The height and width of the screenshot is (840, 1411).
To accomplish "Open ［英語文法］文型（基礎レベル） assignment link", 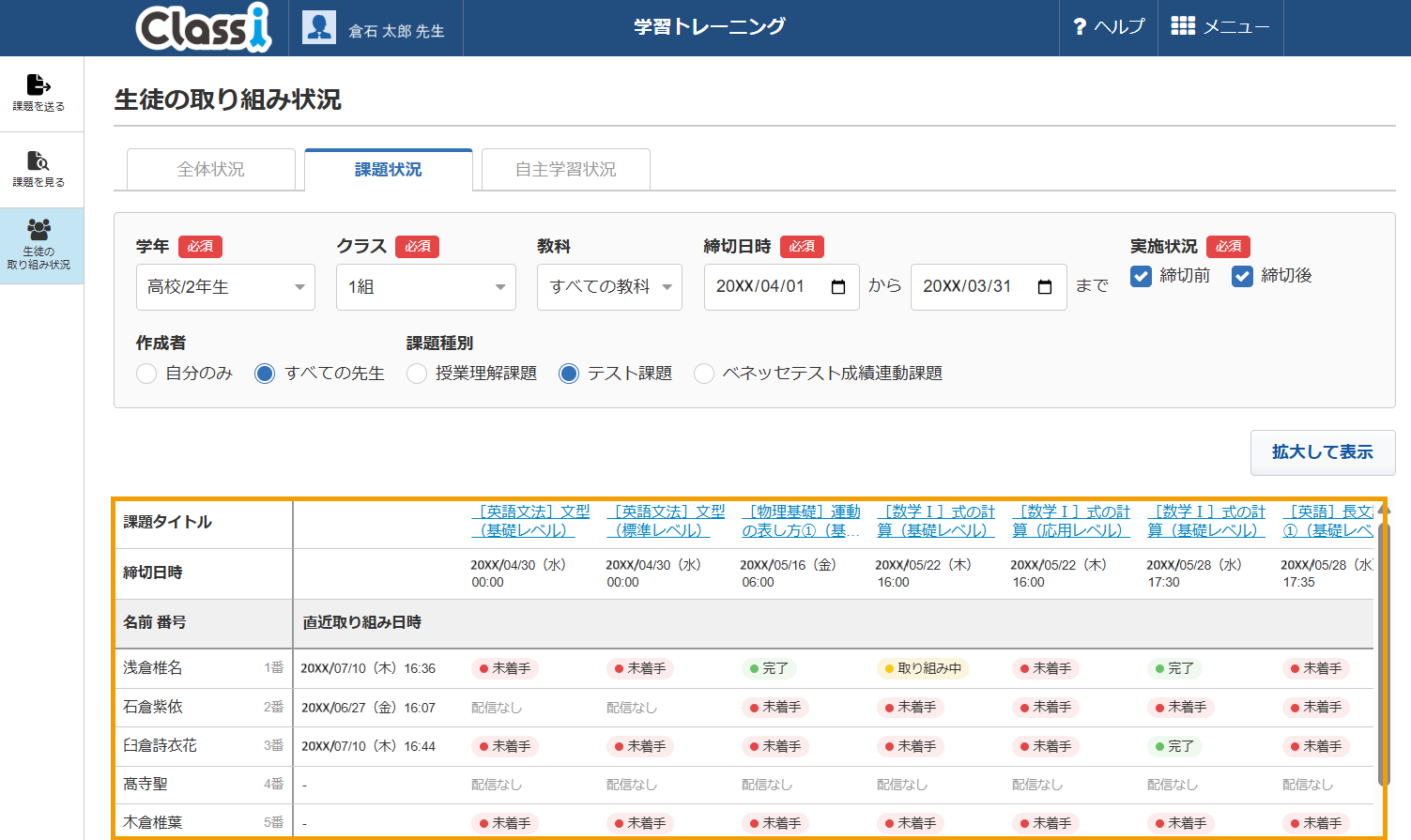I will point(530,521).
